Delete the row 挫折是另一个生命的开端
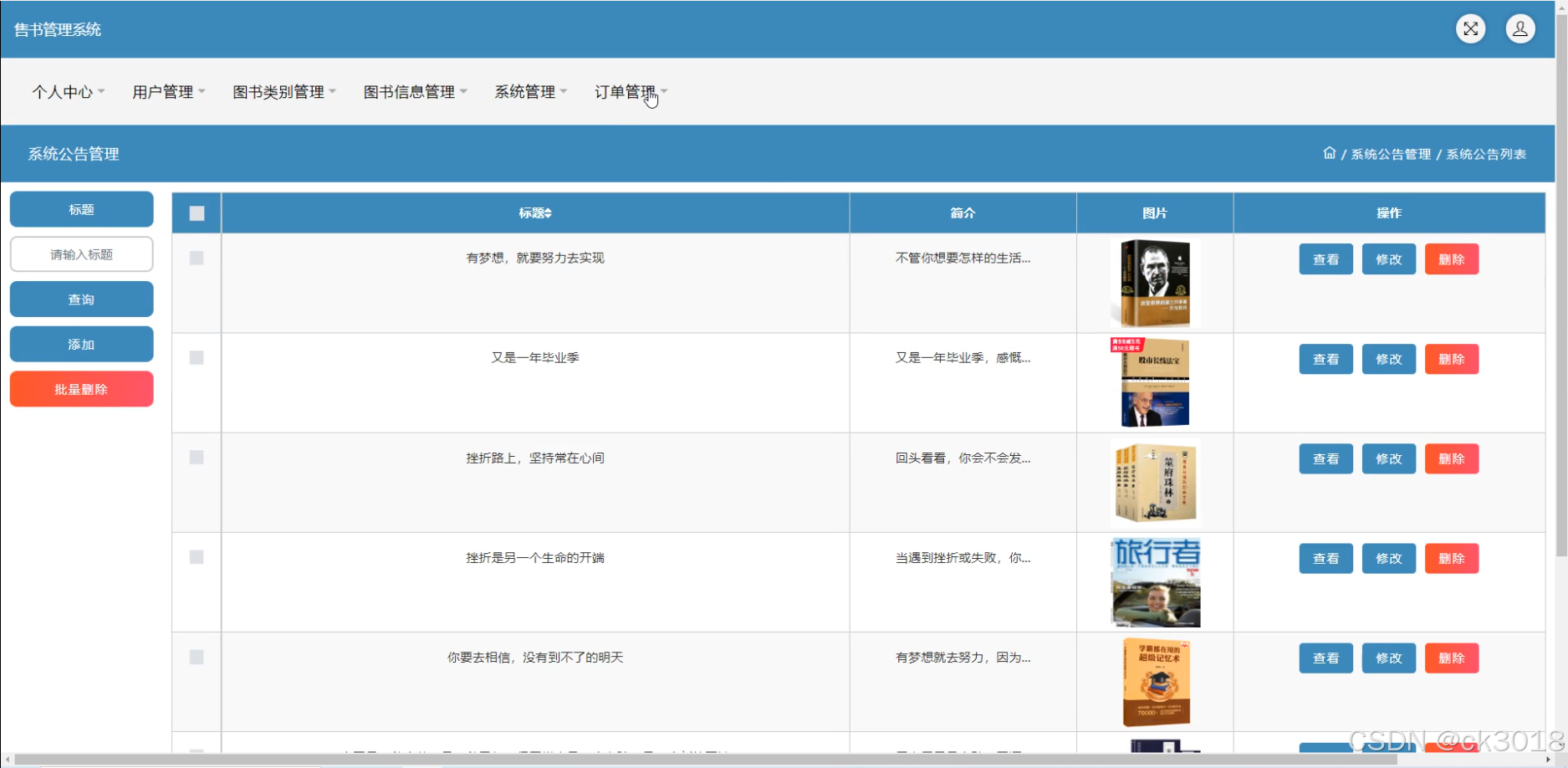 tap(1452, 558)
